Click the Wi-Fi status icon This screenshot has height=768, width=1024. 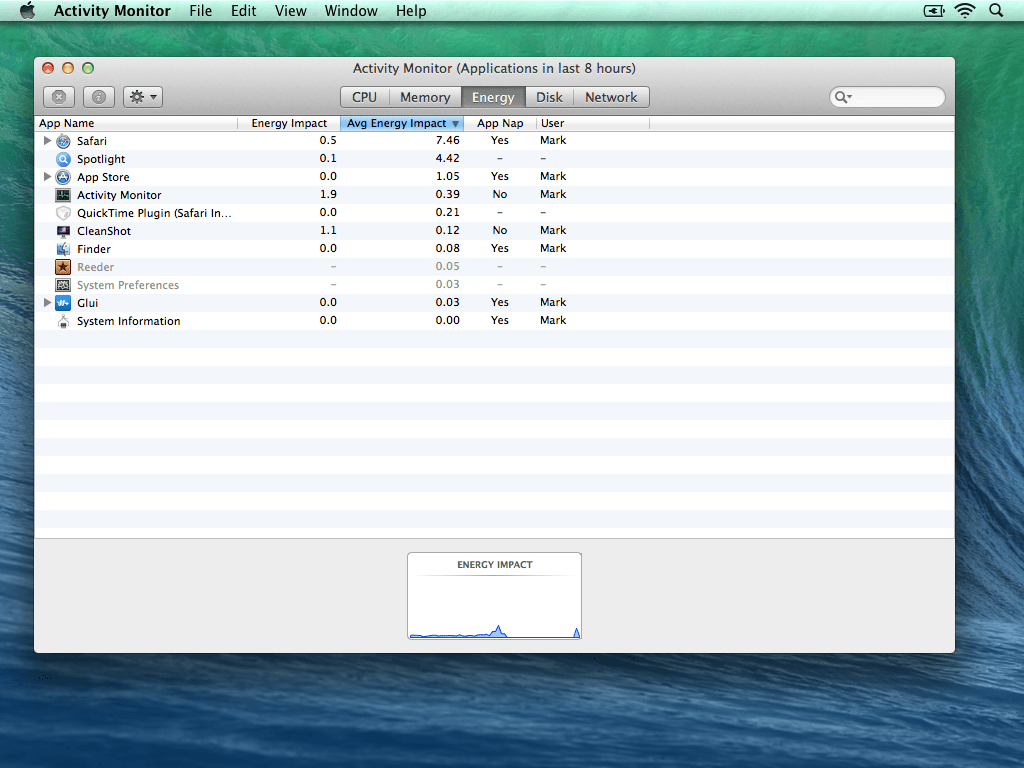(965, 10)
